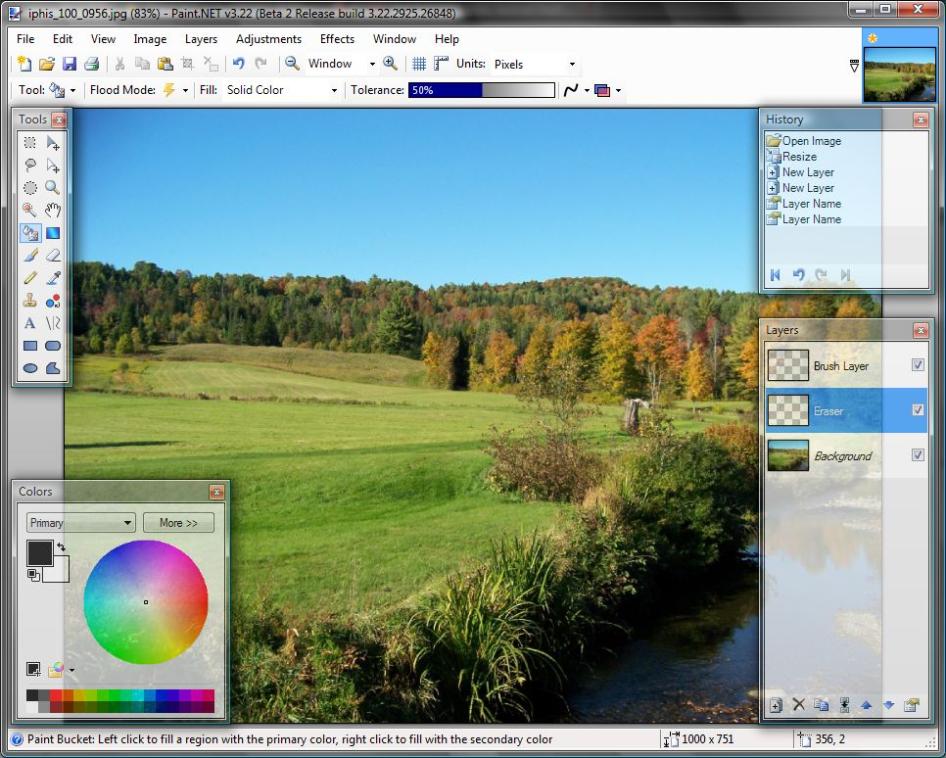The image size is (946, 758).
Task: Hide the Brush Layer via its checkbox
Action: 918,366
